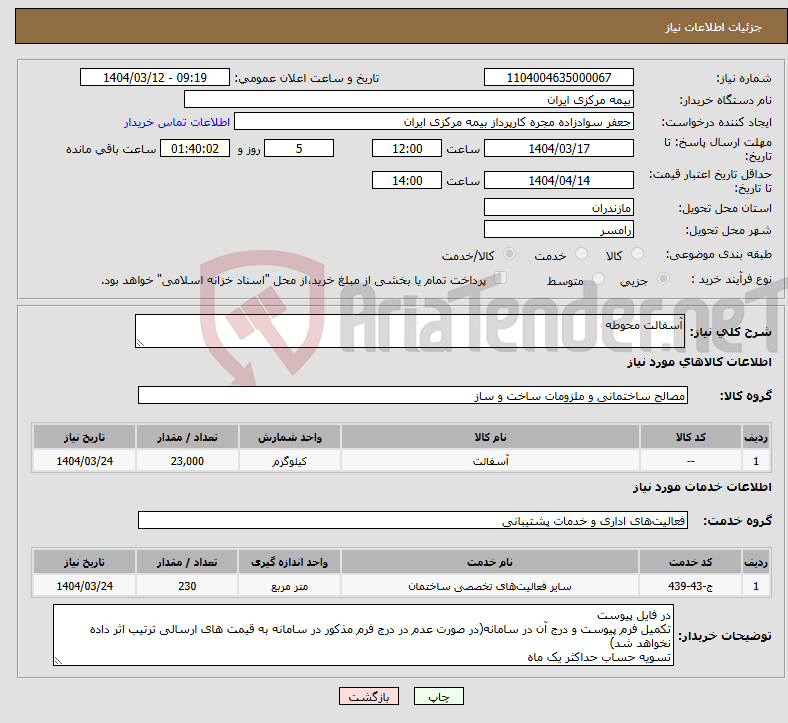788x723 pixels.
Task: Click the resize handle of buyer notes area
Action: point(58,661)
